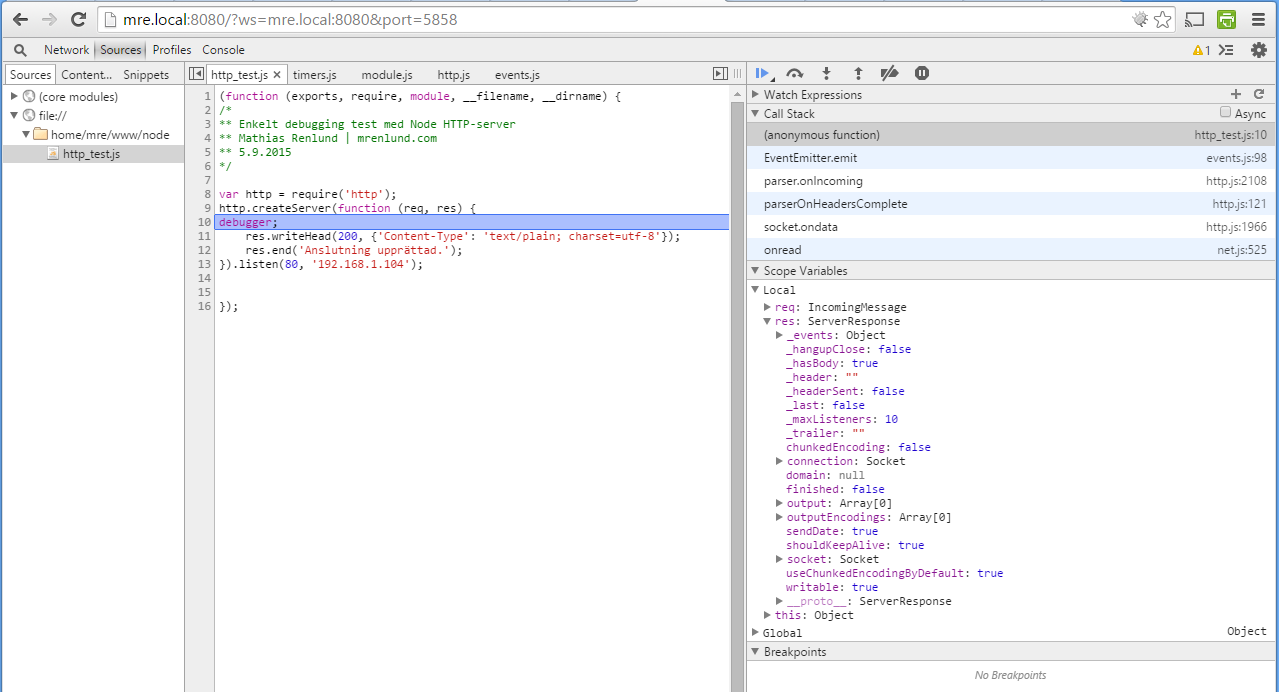Image resolution: width=1279 pixels, height=692 pixels.
Task: Expand the req IncomingMessage variable
Action: pyautogui.click(x=767, y=307)
